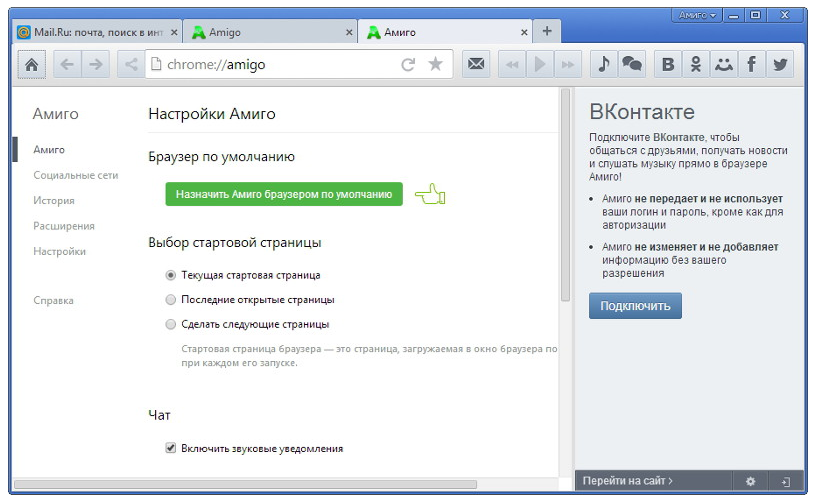815x501 pixels.
Task: Open a new tab with plus button
Action: 547,31
